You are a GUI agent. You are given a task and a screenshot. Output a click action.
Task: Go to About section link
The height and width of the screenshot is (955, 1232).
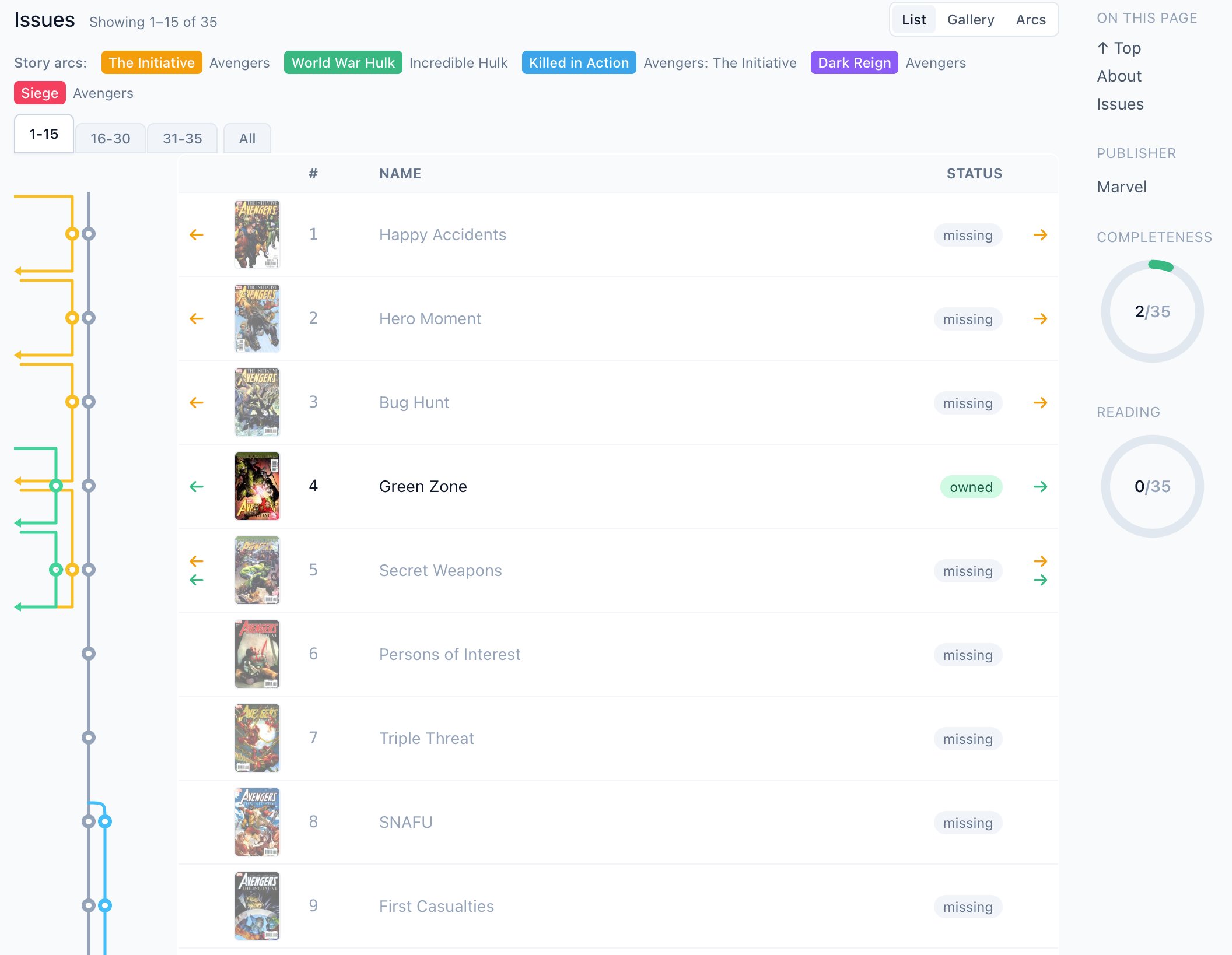1119,76
